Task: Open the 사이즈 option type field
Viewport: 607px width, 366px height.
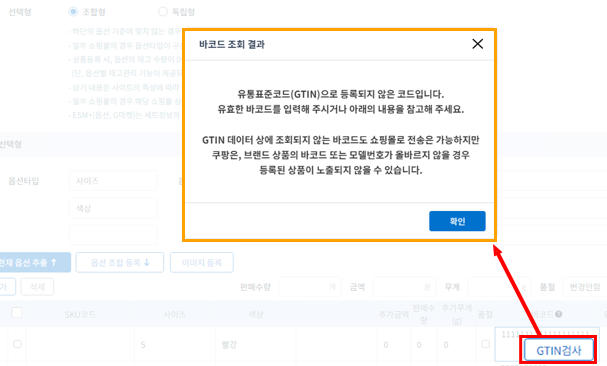Action: click(113, 181)
